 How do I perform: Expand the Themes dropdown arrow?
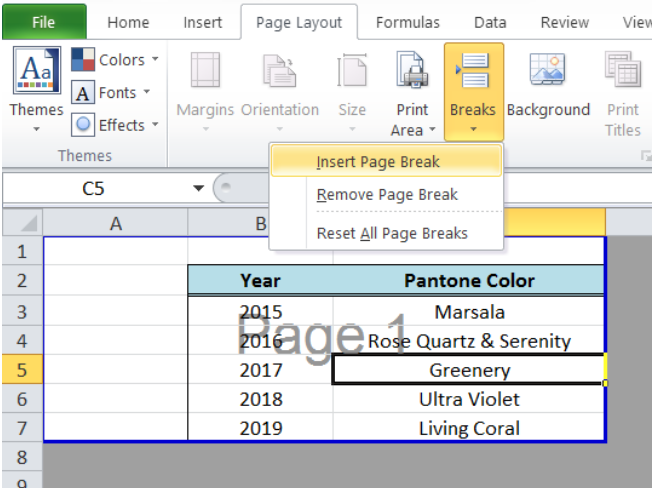(x=37, y=129)
